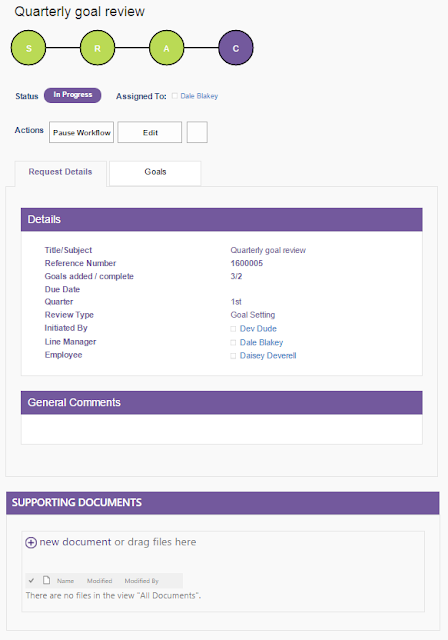
Task: Open the Daisey Deverell employee link
Action: pos(268,356)
